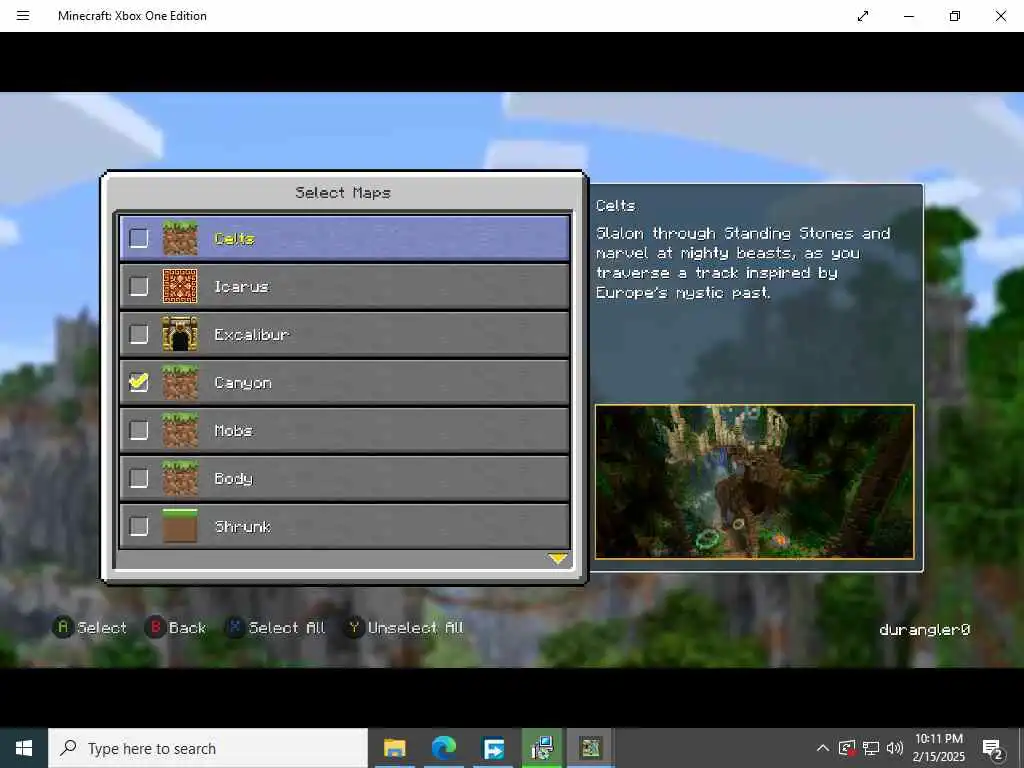Open File Explorer from taskbar
Screen dimensions: 1024x768
[x=394, y=748]
